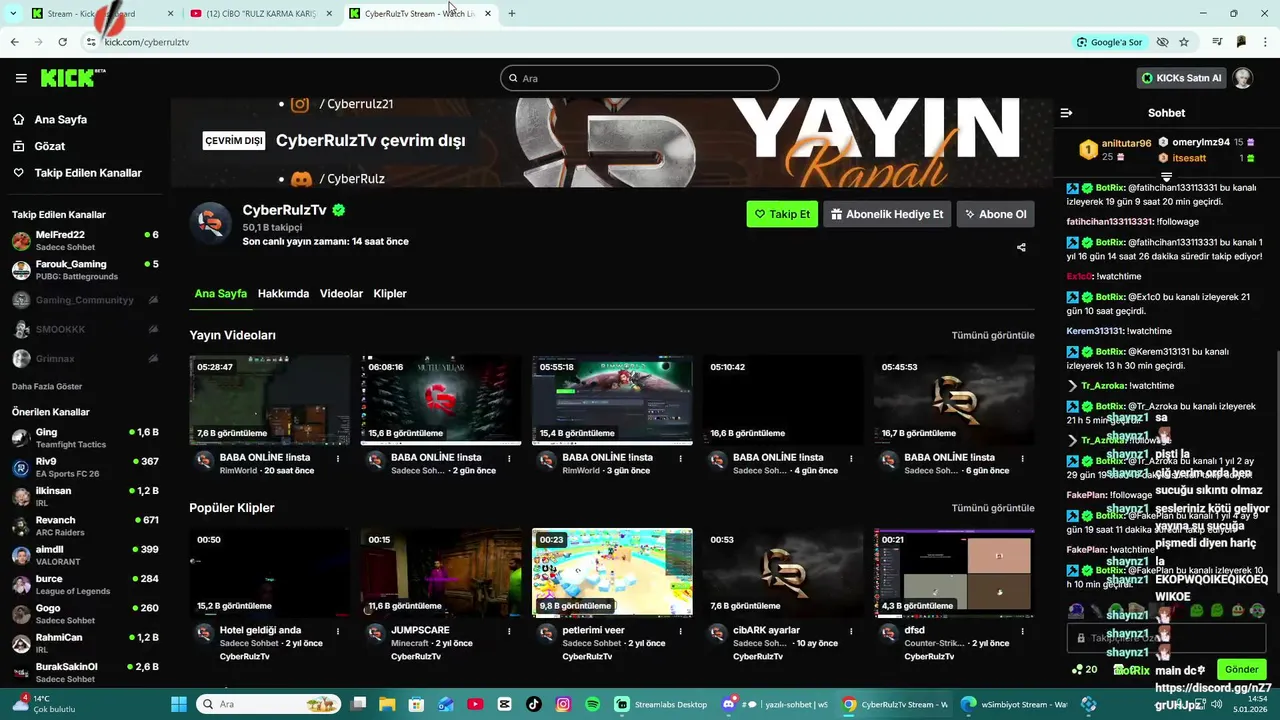This screenshot has height=720, width=1280.
Task: Open burce recommended channel
Action: click(85, 584)
